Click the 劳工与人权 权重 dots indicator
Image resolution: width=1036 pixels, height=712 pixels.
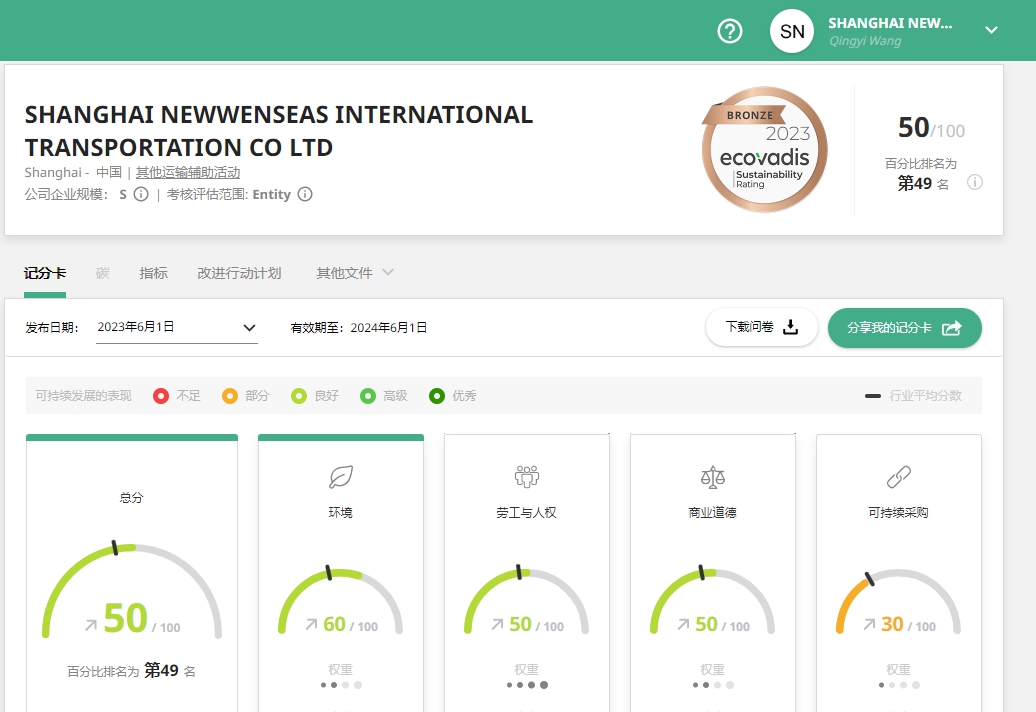coord(527,685)
